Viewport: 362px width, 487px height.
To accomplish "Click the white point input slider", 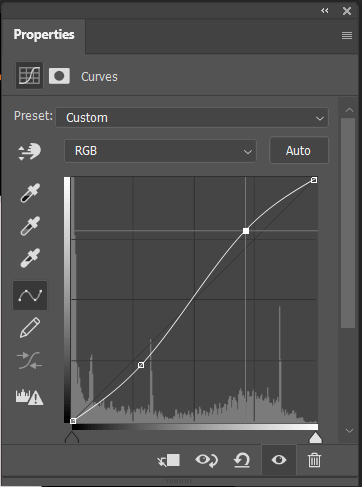I will coord(315,438).
